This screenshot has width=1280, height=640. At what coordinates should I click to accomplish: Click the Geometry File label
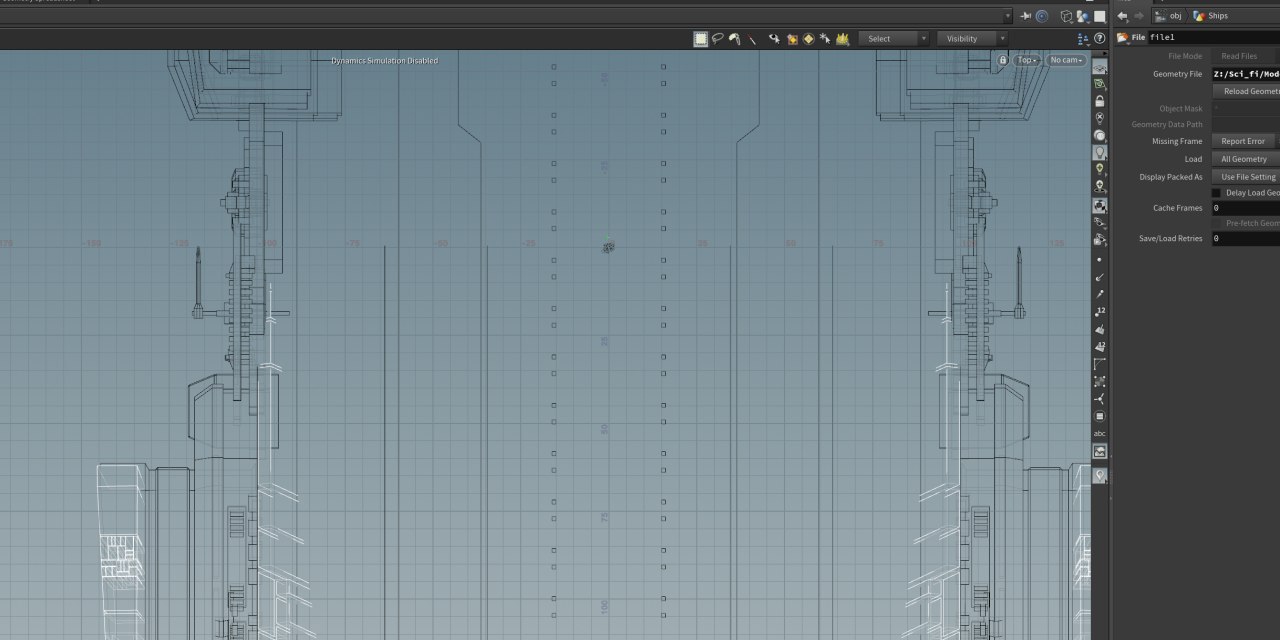[x=1178, y=74]
